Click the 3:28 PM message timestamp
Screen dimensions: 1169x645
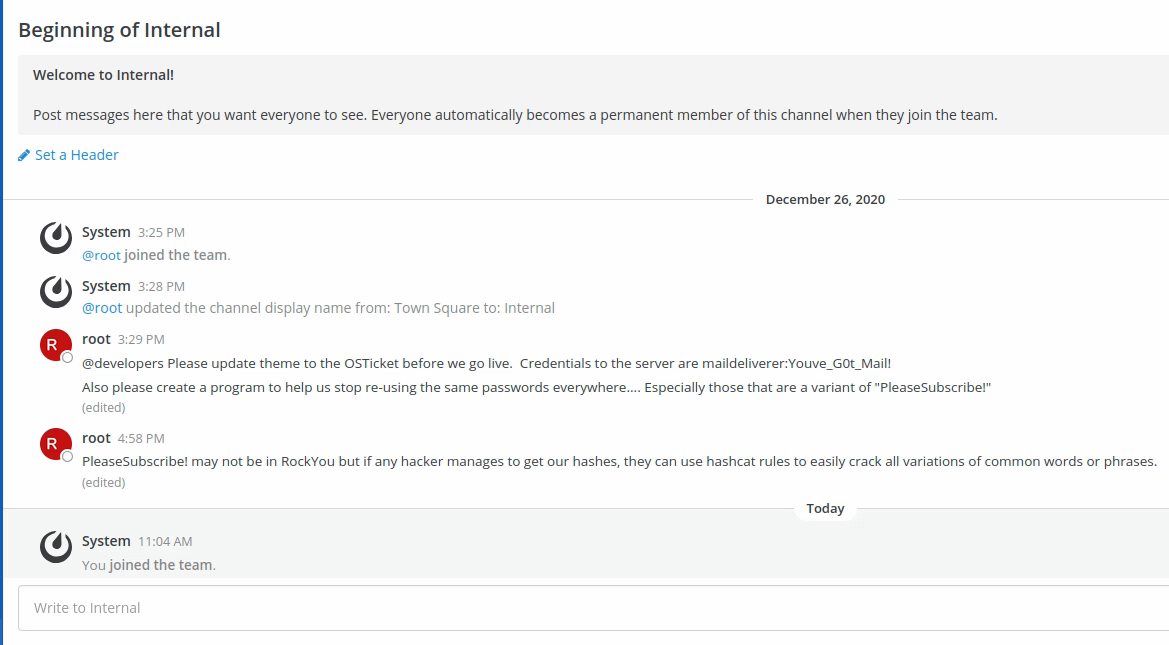pos(161,286)
